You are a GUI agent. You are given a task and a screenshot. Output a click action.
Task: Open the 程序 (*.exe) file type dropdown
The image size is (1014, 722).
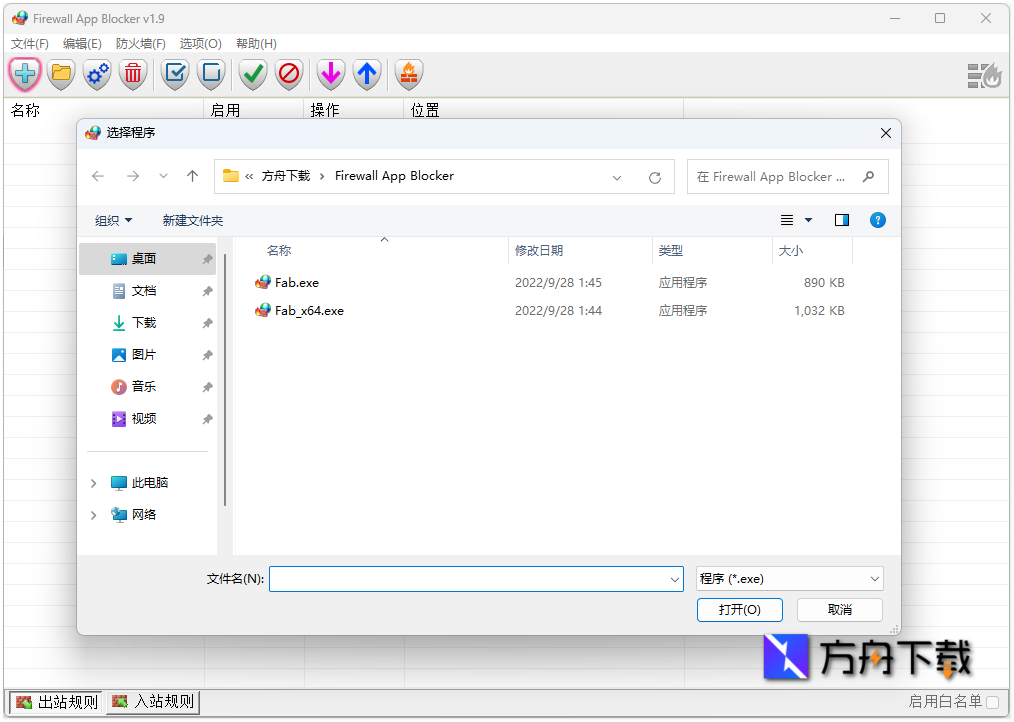pyautogui.click(x=790, y=579)
